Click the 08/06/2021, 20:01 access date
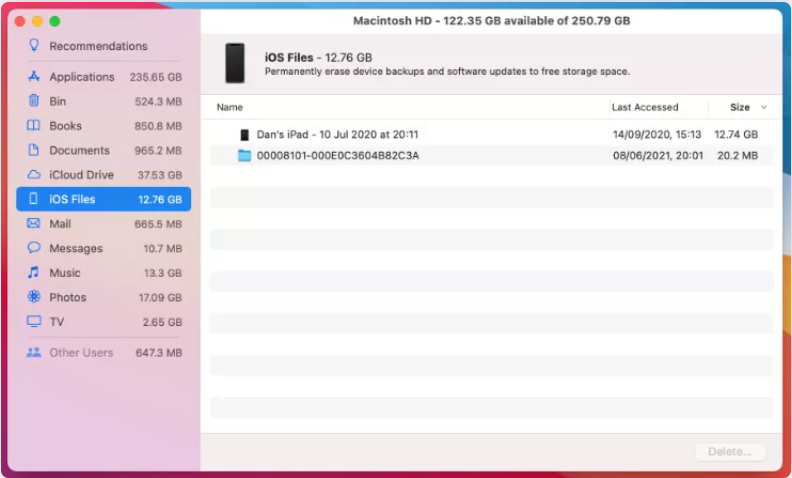Viewport: 792px width, 478px height. [658, 156]
